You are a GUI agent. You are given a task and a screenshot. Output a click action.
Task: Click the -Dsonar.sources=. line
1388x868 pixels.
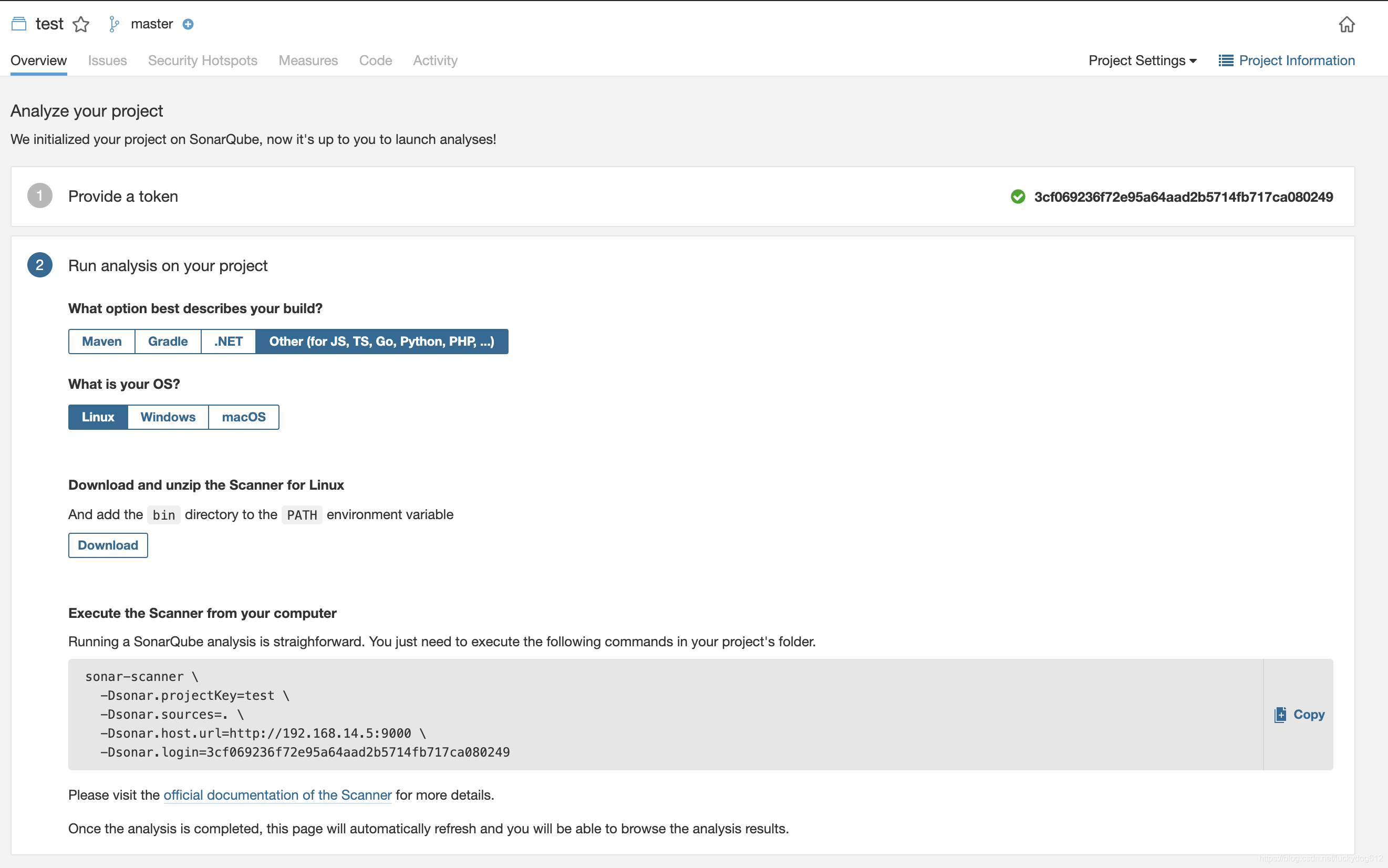[x=172, y=714]
